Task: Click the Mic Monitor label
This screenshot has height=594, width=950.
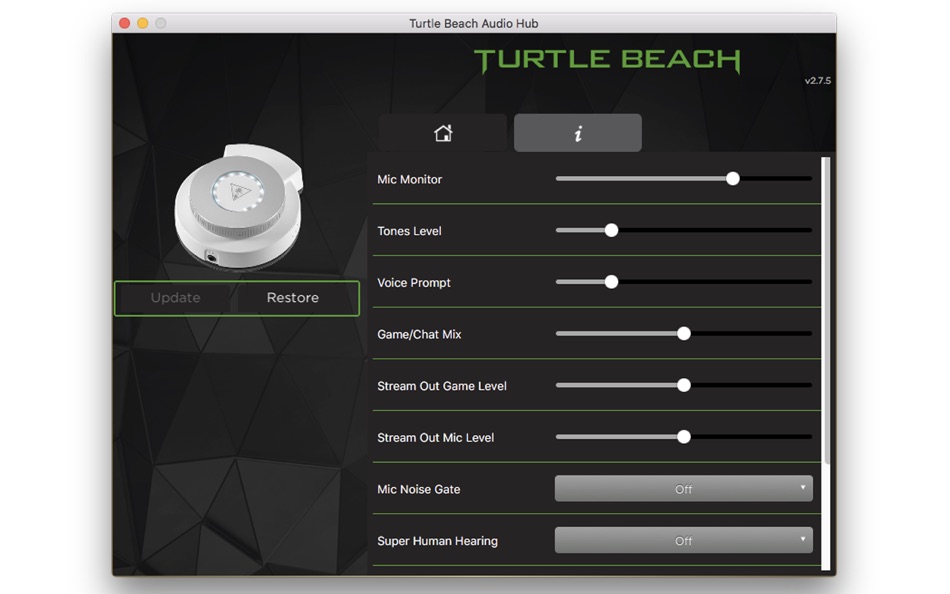Action: pyautogui.click(x=410, y=179)
